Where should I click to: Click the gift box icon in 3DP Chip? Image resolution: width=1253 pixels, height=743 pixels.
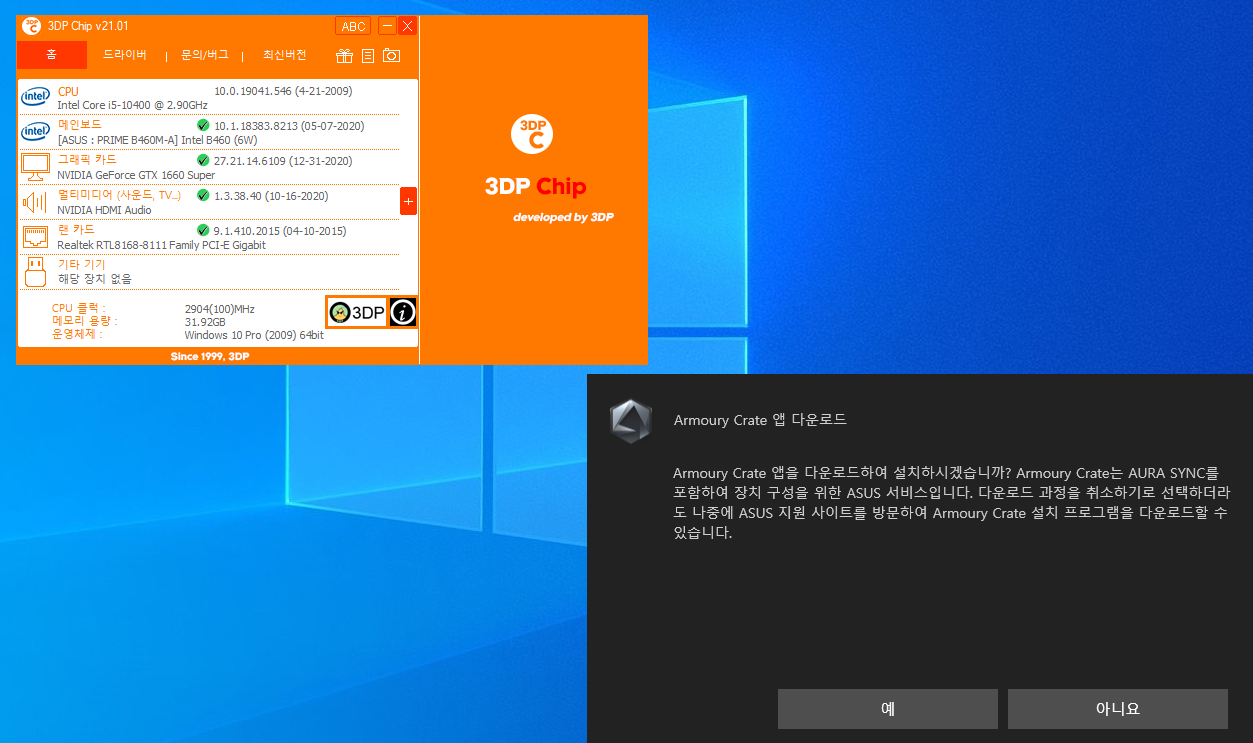coord(344,56)
